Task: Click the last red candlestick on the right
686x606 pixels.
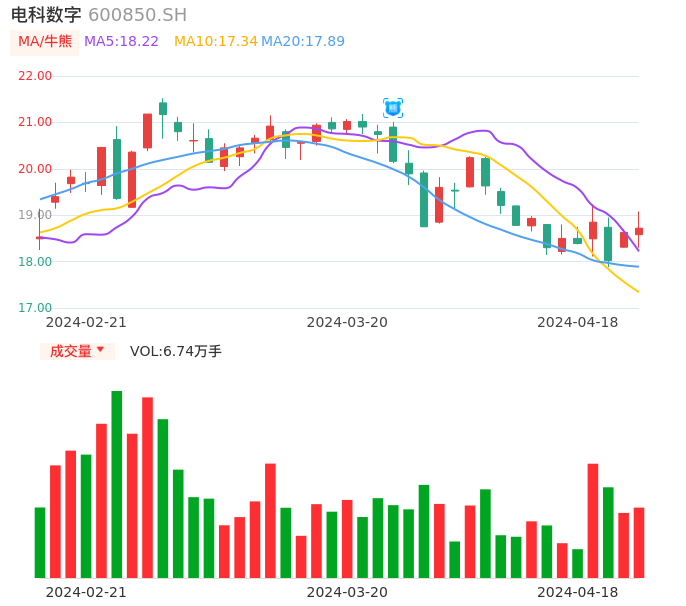Action: pyautogui.click(x=639, y=231)
